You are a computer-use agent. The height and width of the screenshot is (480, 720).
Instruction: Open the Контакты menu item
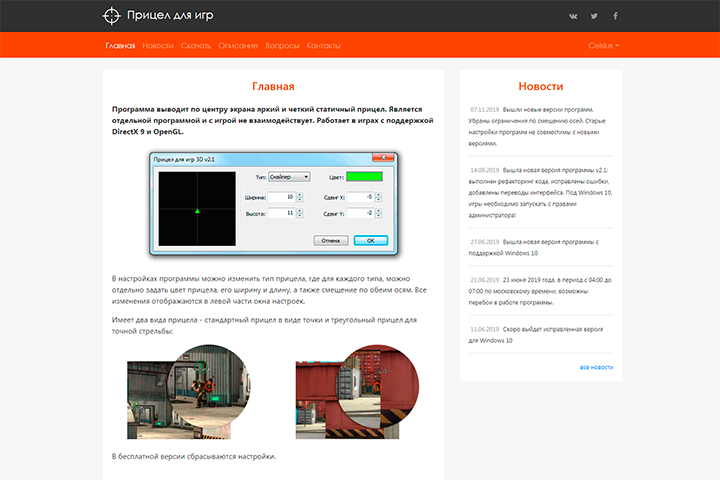pyautogui.click(x=323, y=45)
